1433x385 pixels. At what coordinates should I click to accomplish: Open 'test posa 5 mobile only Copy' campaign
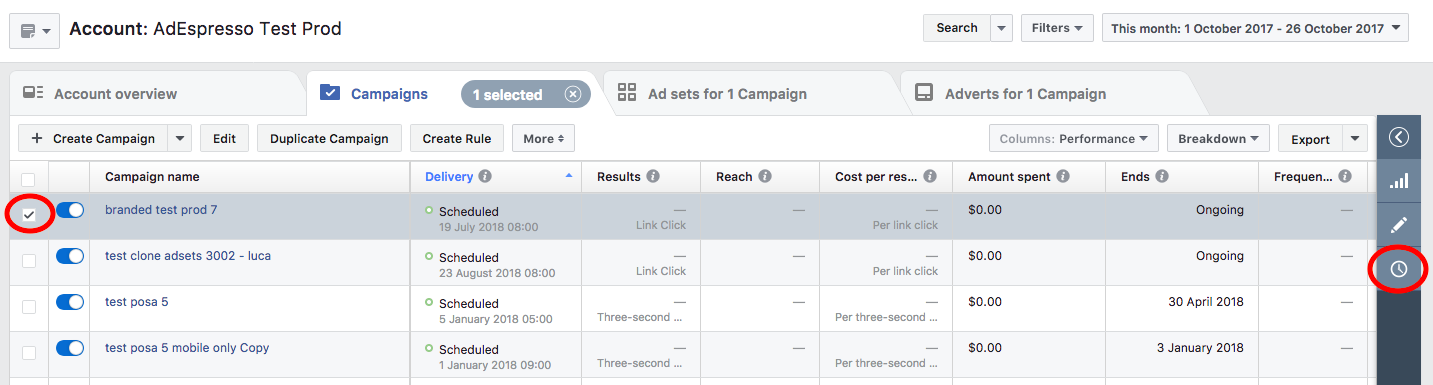187,348
